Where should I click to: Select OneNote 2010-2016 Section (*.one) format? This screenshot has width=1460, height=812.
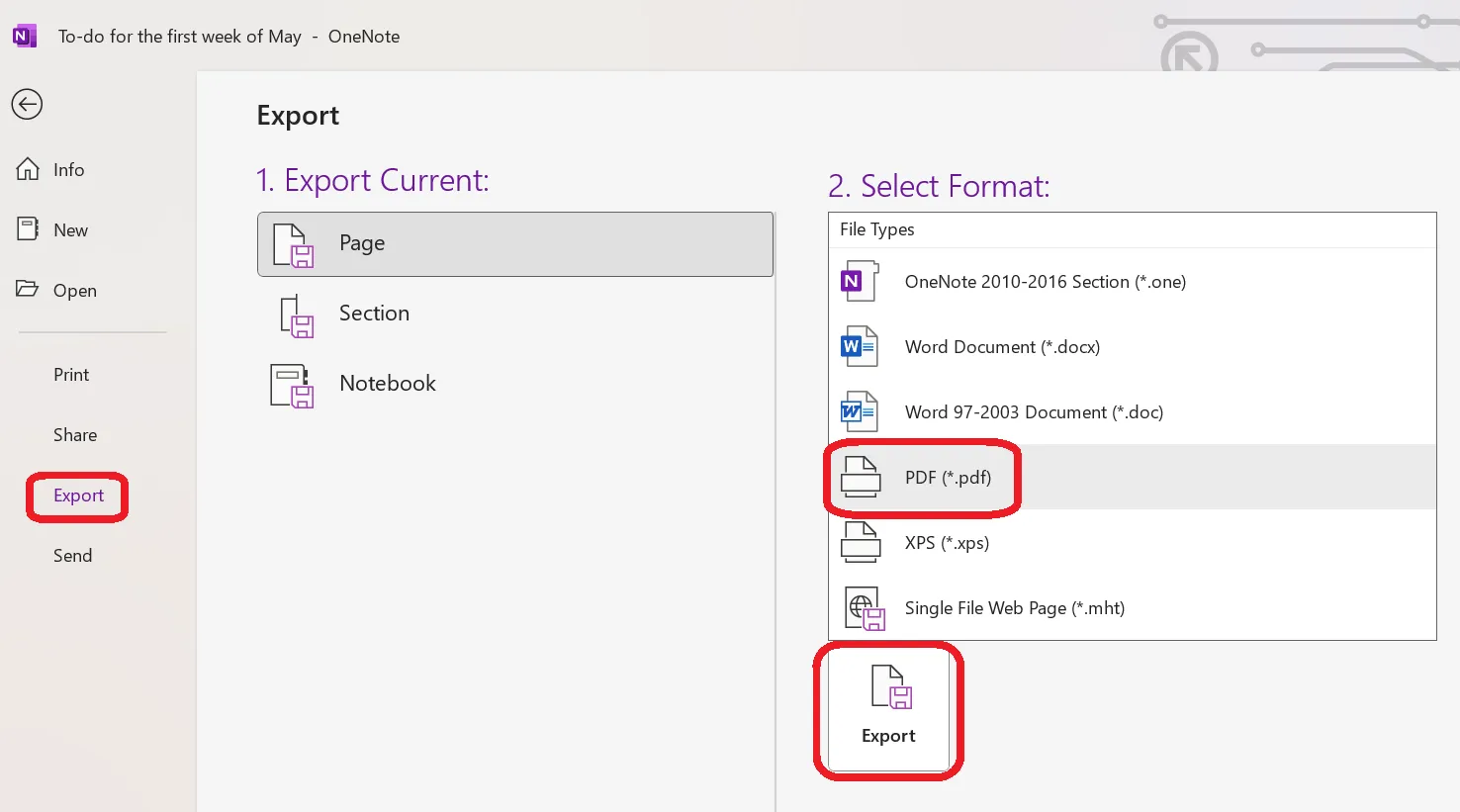tap(1133, 282)
